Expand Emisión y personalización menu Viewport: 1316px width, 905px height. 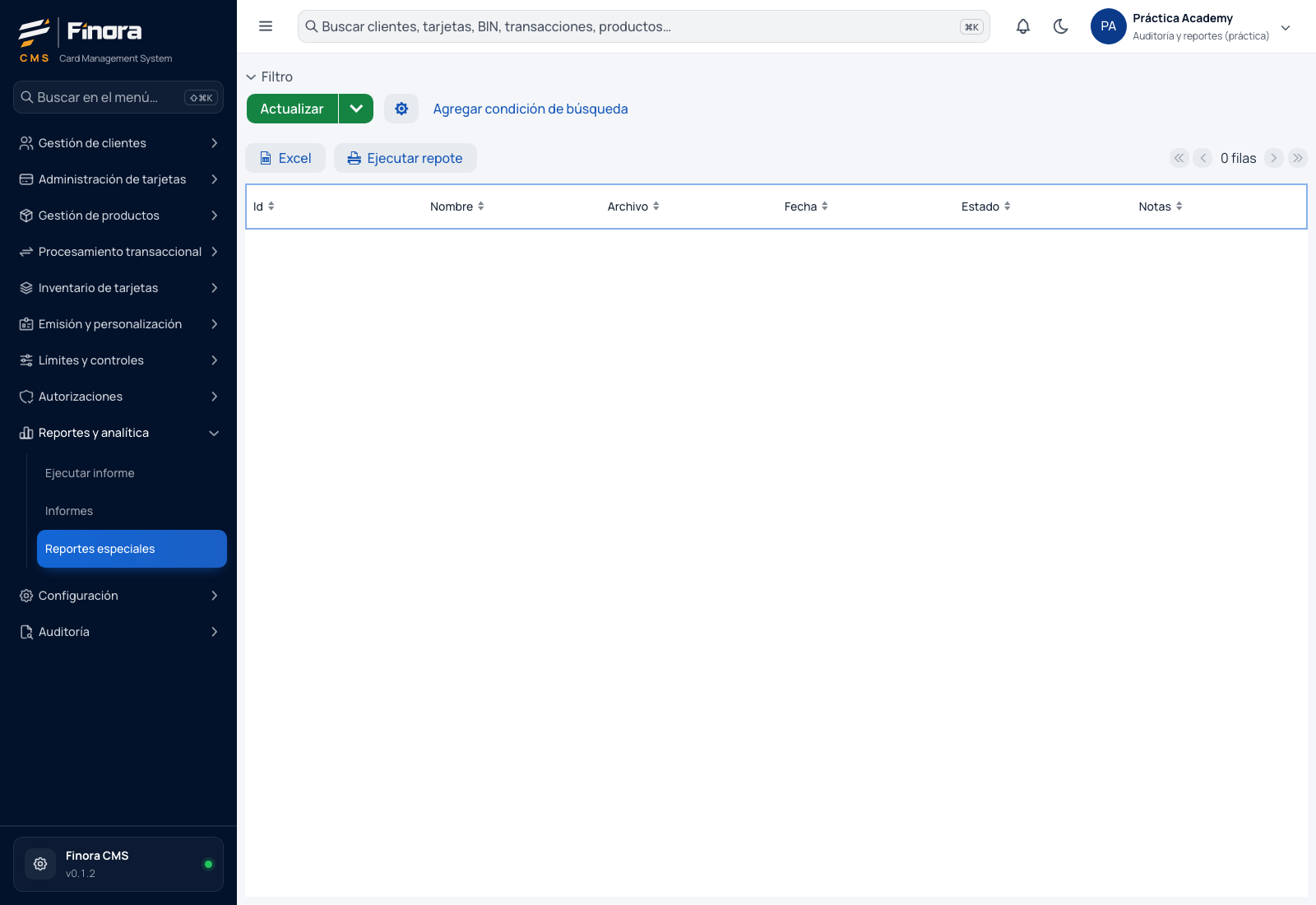click(118, 324)
